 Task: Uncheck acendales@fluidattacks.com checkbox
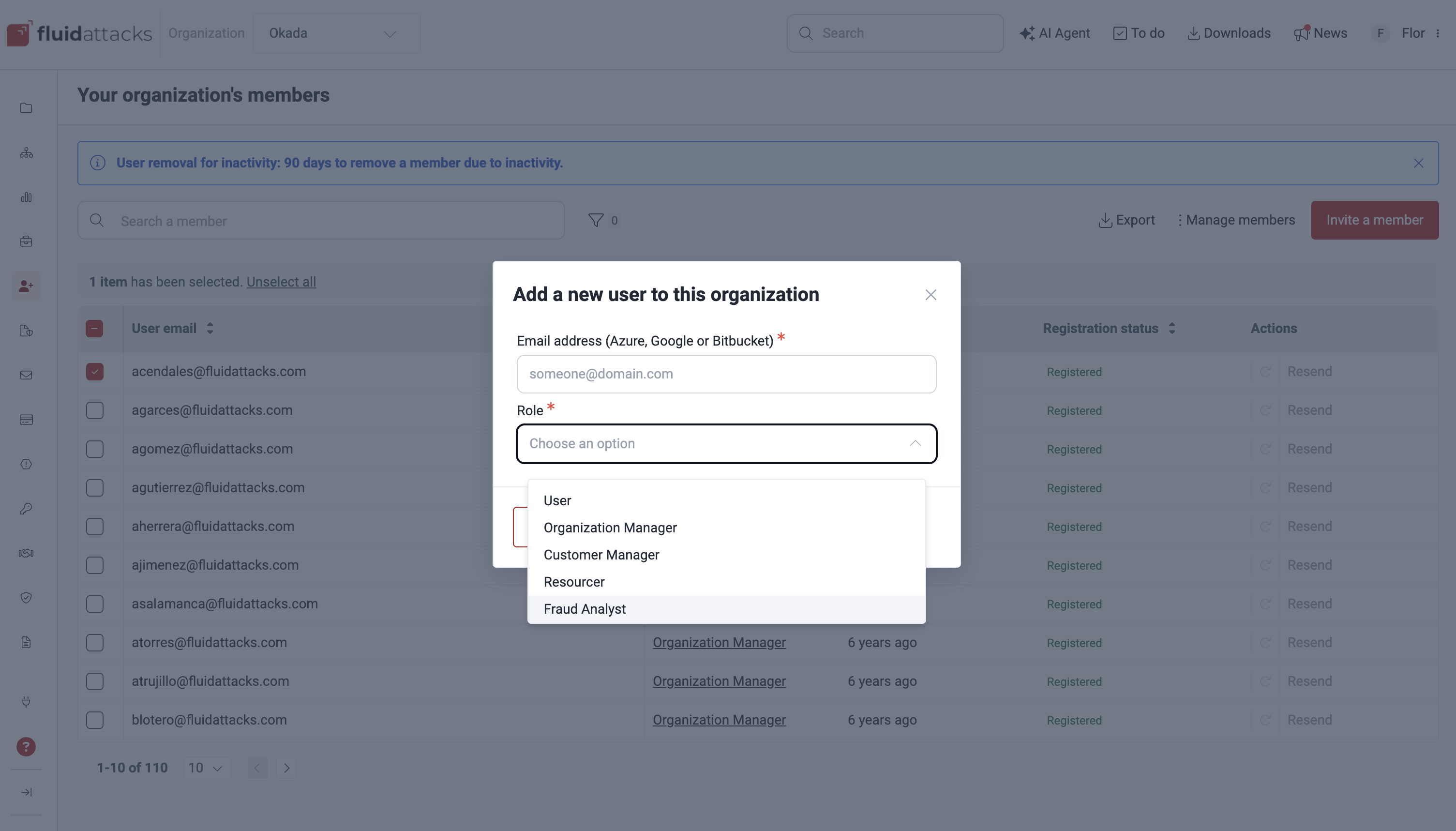pyautogui.click(x=95, y=372)
